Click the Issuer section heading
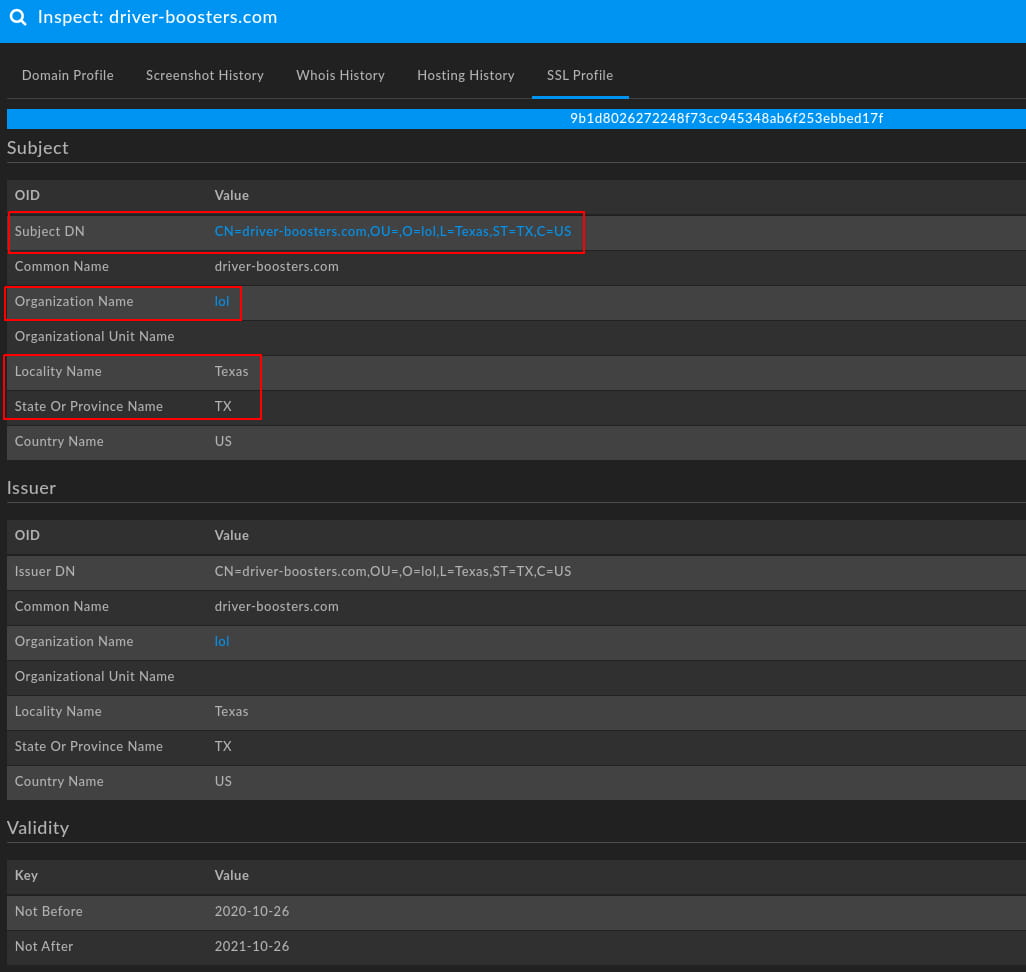 click(31, 487)
